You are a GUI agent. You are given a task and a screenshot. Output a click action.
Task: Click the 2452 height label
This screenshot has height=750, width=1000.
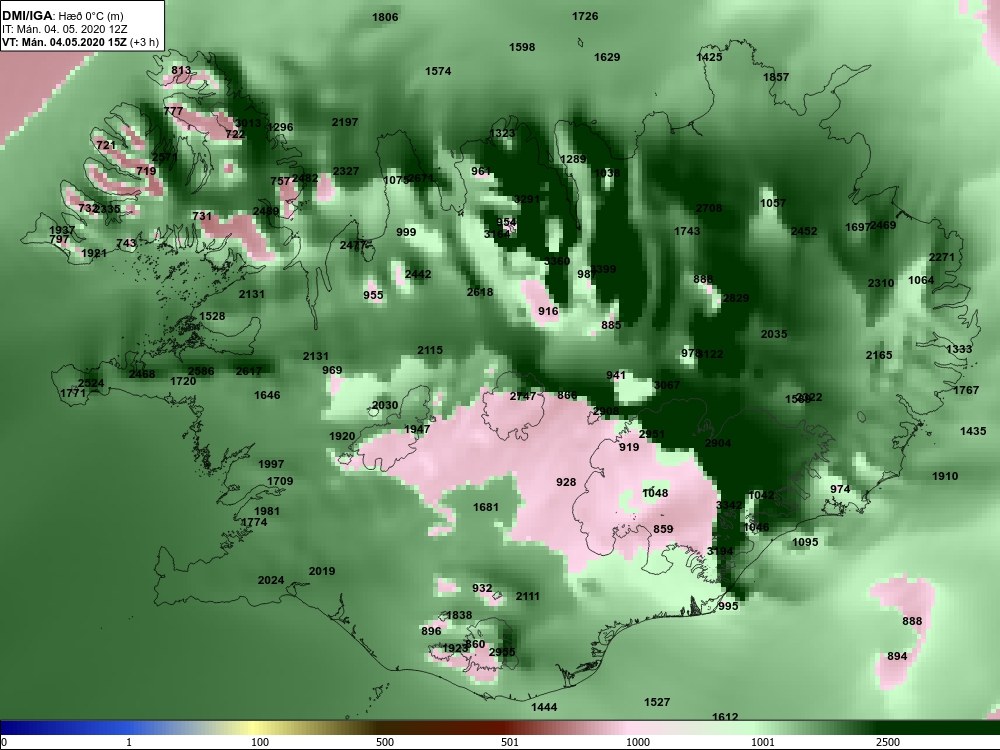804,231
